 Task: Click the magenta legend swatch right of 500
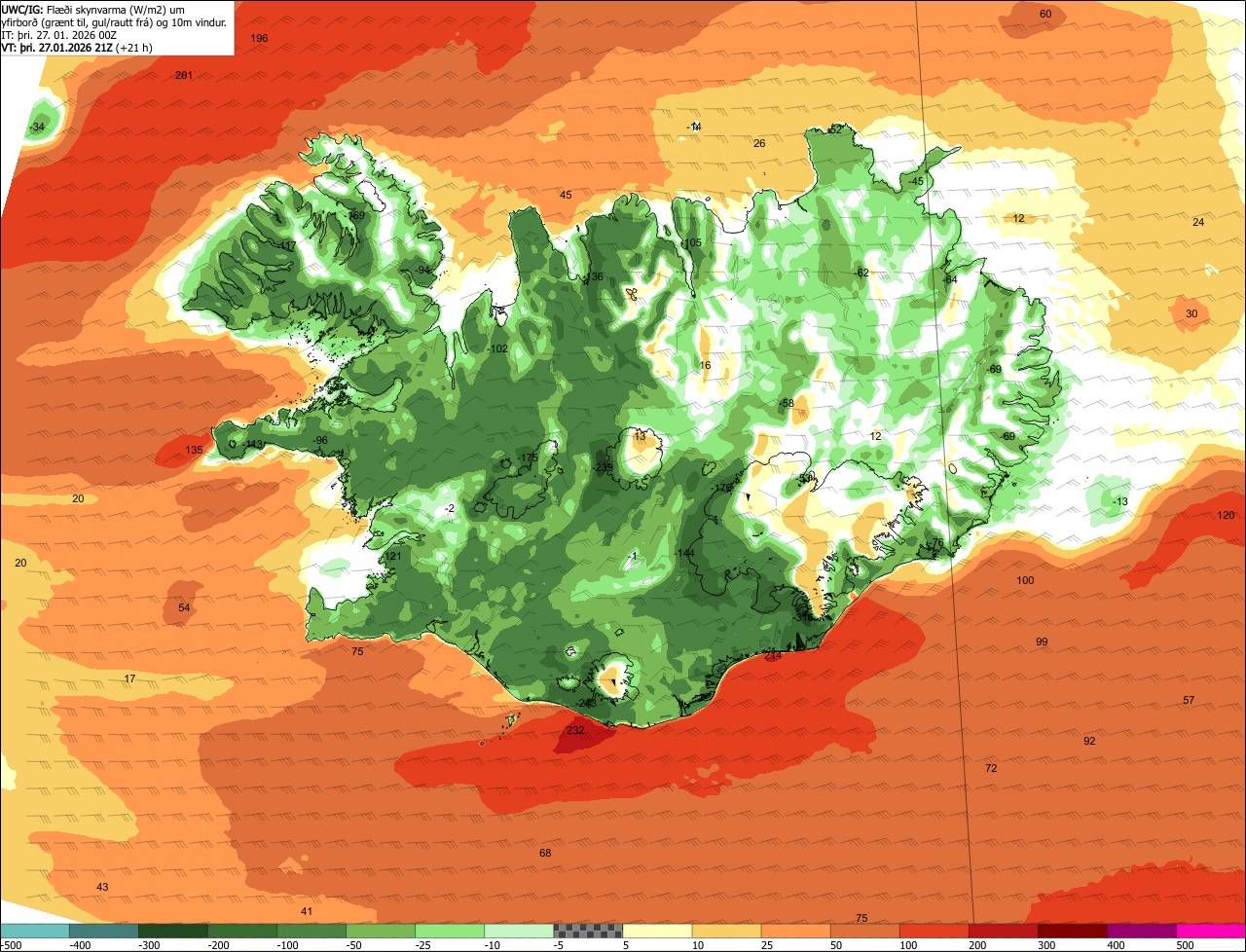1211,931
